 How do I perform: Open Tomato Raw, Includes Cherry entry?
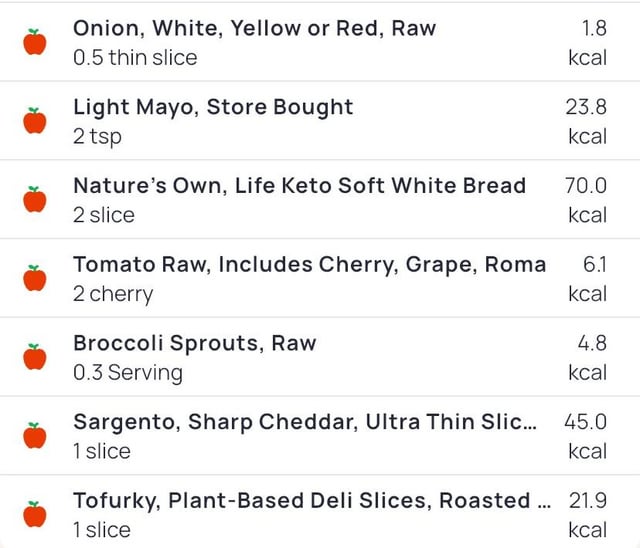click(x=309, y=265)
